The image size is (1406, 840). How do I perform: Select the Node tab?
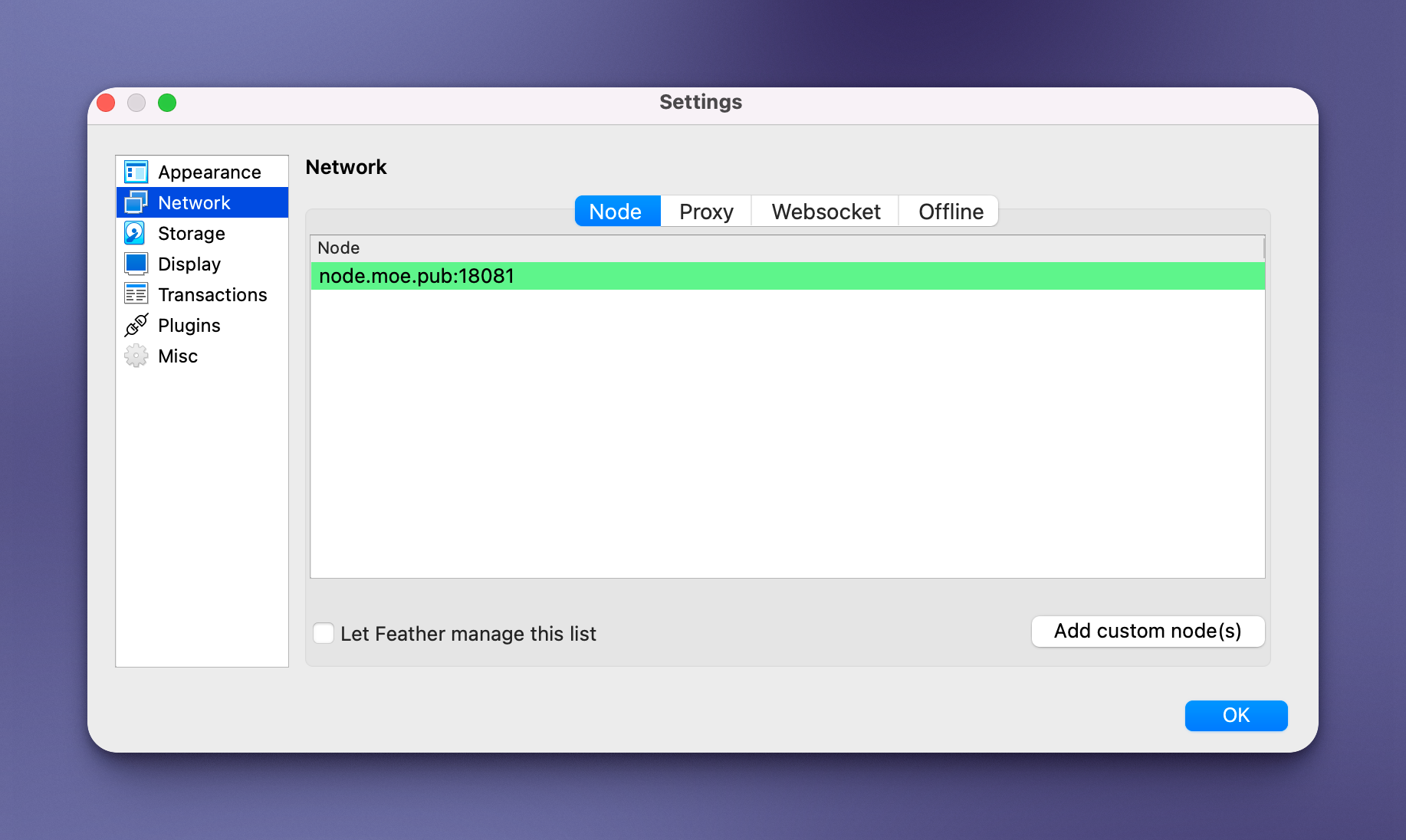click(x=616, y=212)
